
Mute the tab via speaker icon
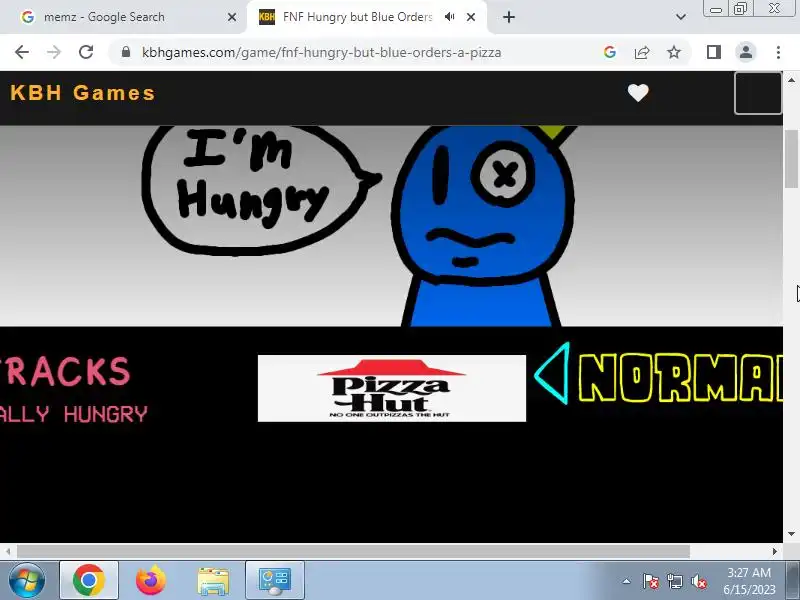click(x=449, y=17)
